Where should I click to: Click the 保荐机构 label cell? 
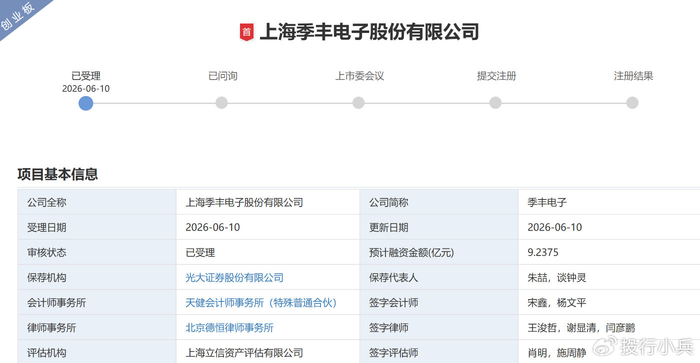click(x=97, y=277)
